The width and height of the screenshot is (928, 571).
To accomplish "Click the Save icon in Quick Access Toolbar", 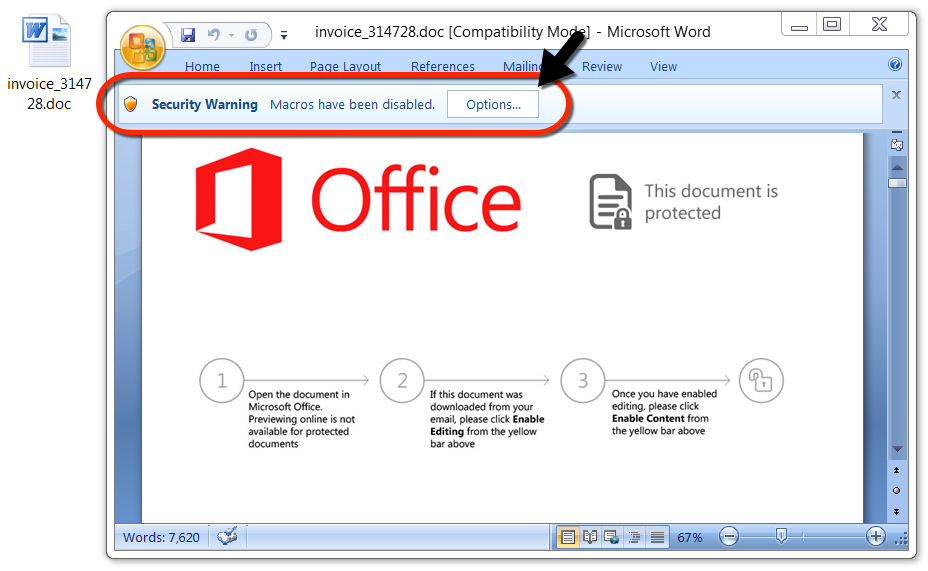I will (188, 35).
